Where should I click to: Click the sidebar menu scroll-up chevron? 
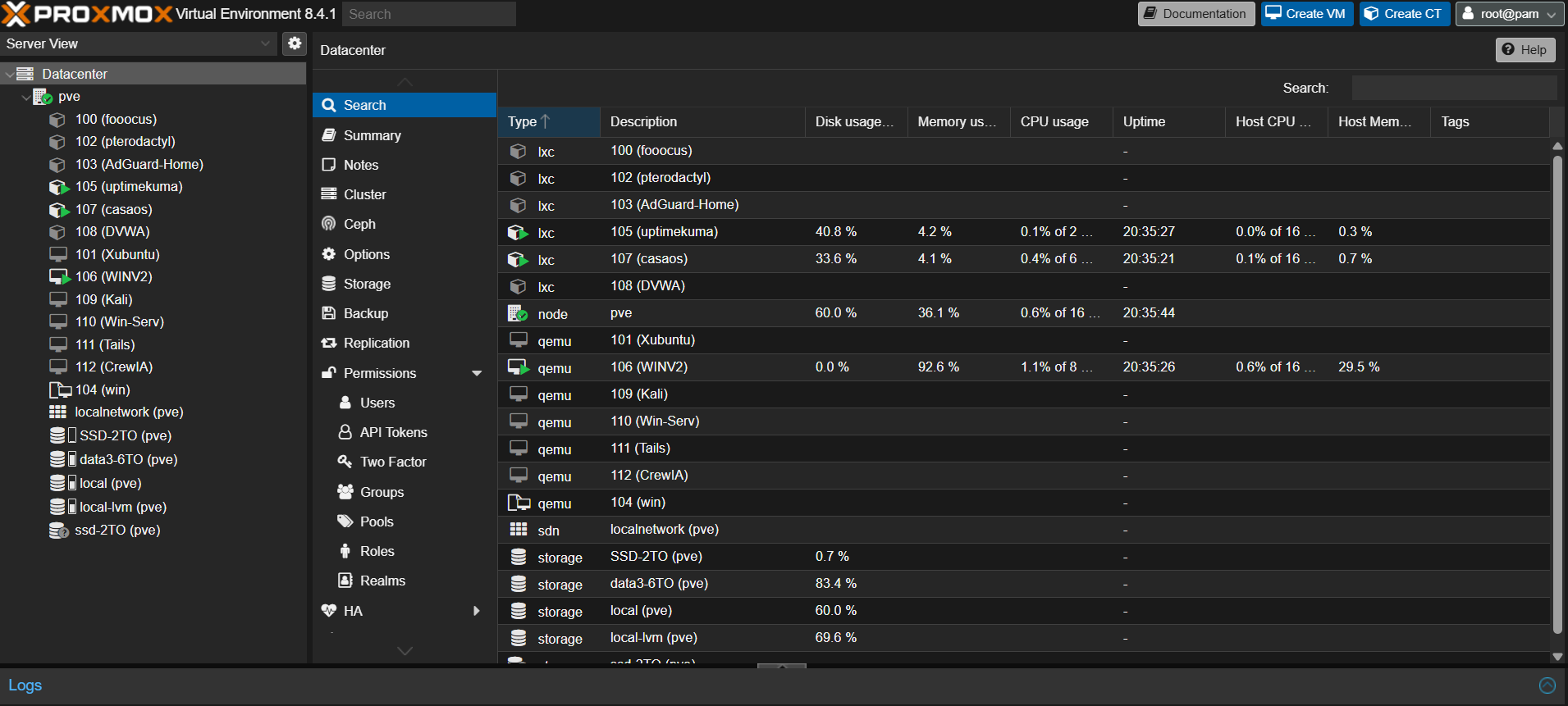[x=405, y=82]
